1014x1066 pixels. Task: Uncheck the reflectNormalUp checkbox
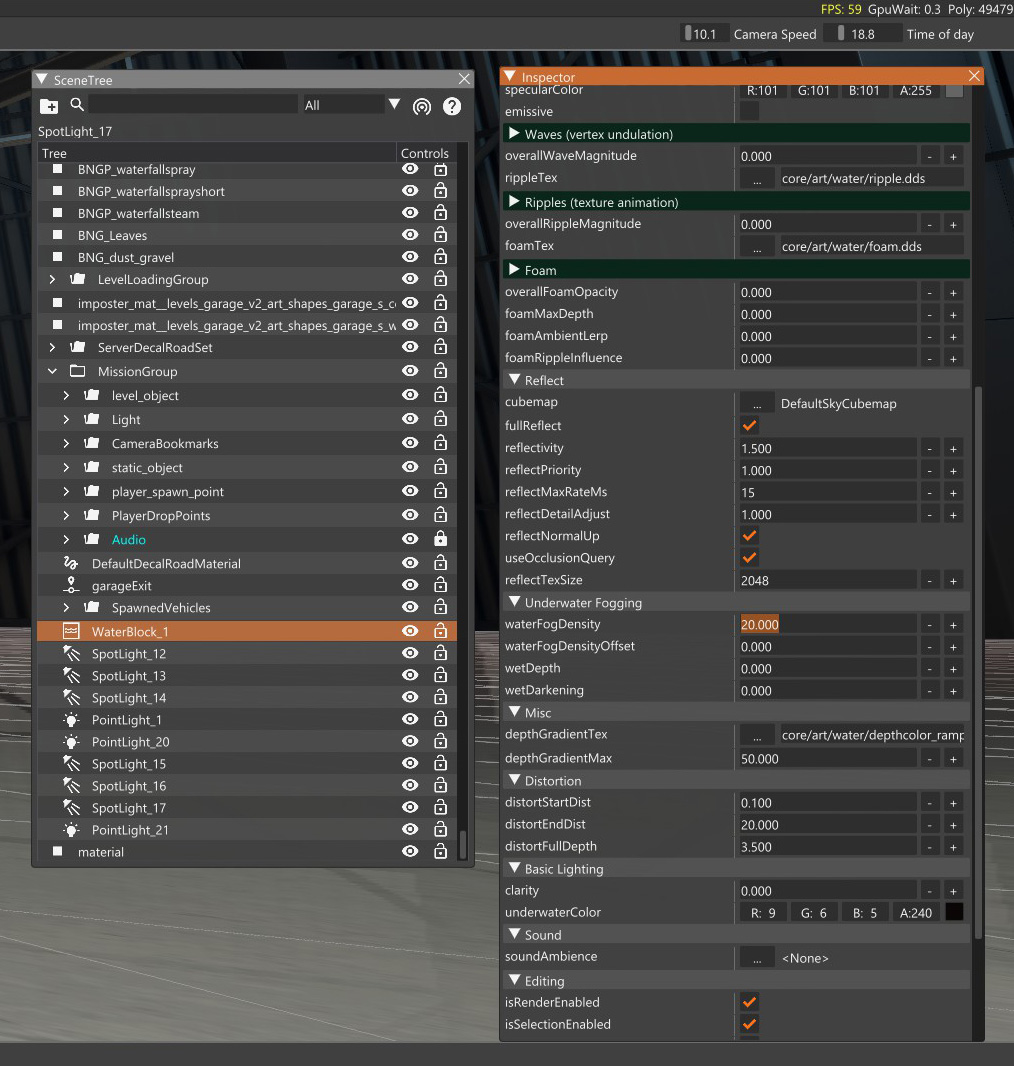point(750,536)
